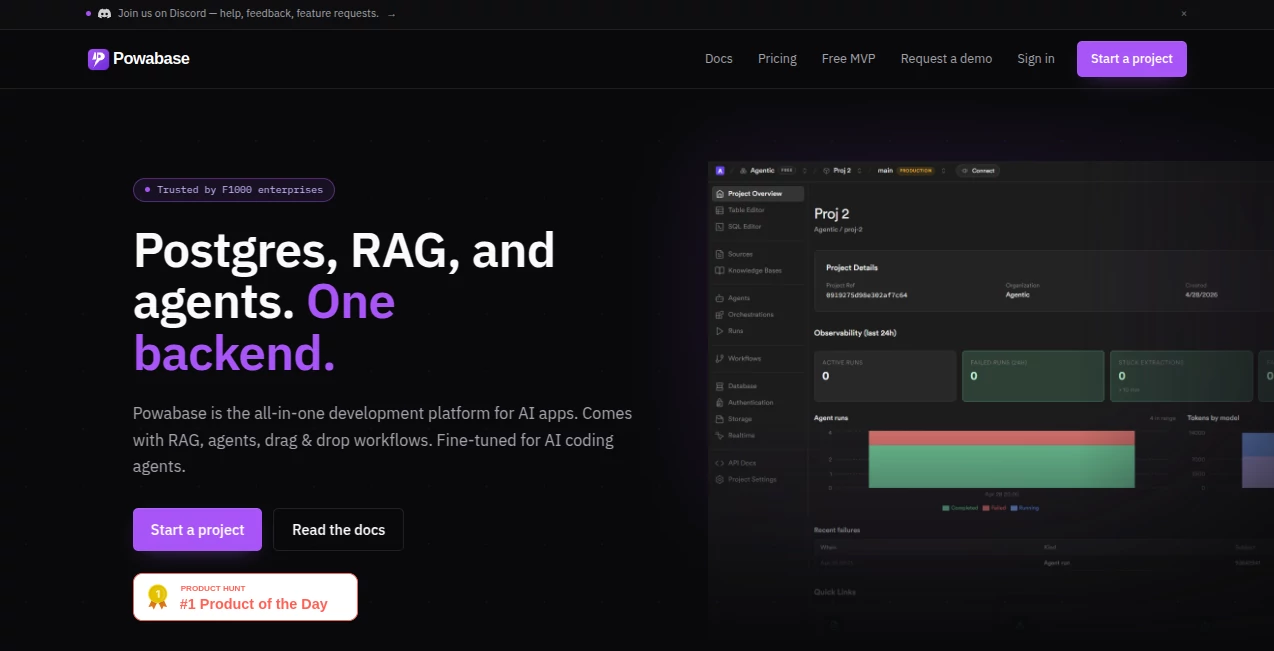Click the Sources sidebar icon
This screenshot has height=651, width=1274.
click(x=720, y=254)
